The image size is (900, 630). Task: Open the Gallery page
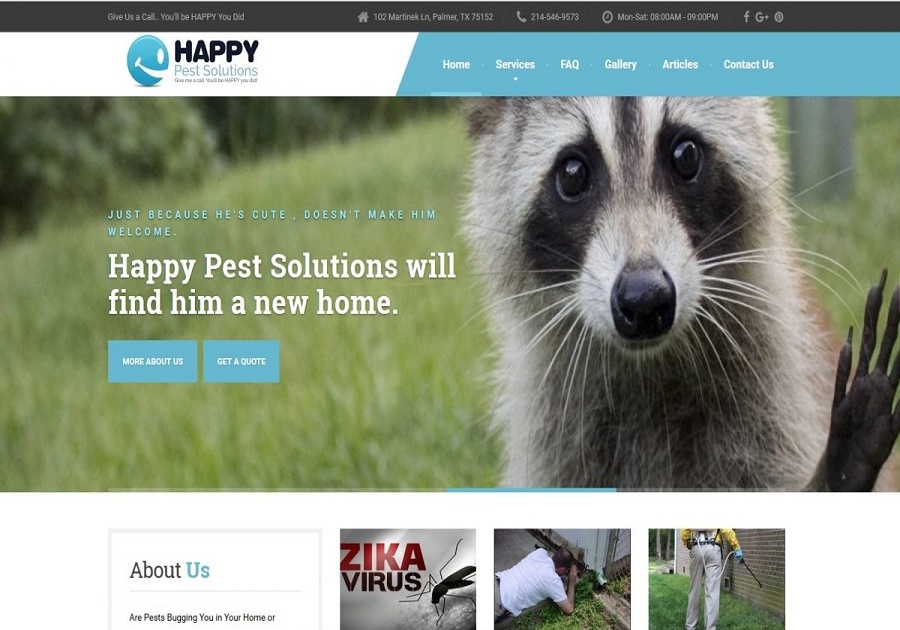pos(620,64)
